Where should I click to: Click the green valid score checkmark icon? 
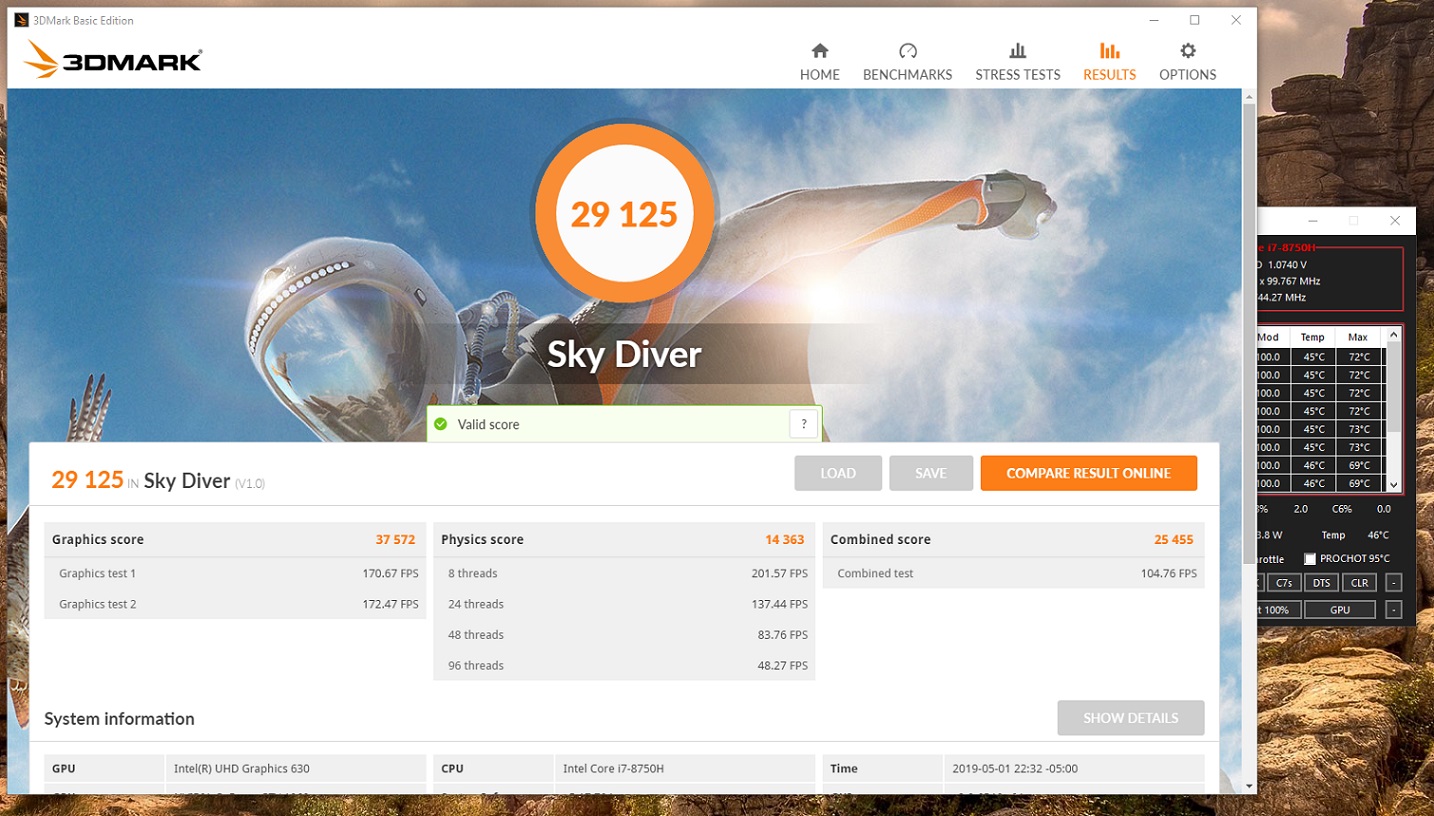click(x=440, y=424)
